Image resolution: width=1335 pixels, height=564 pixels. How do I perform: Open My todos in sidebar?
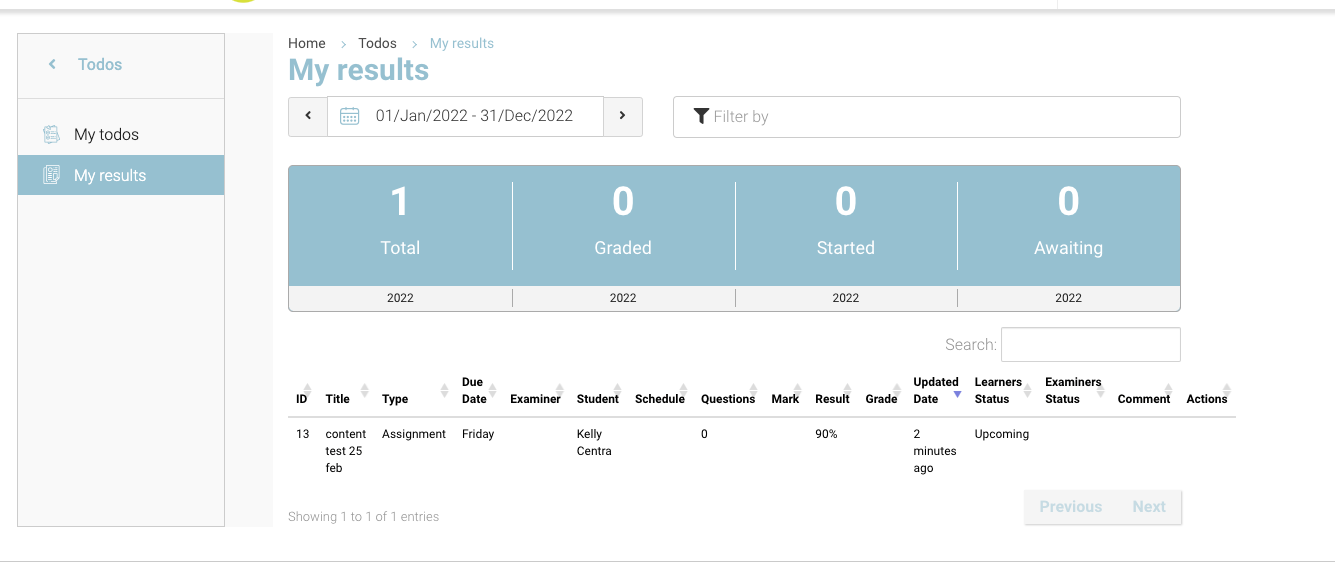pos(106,134)
